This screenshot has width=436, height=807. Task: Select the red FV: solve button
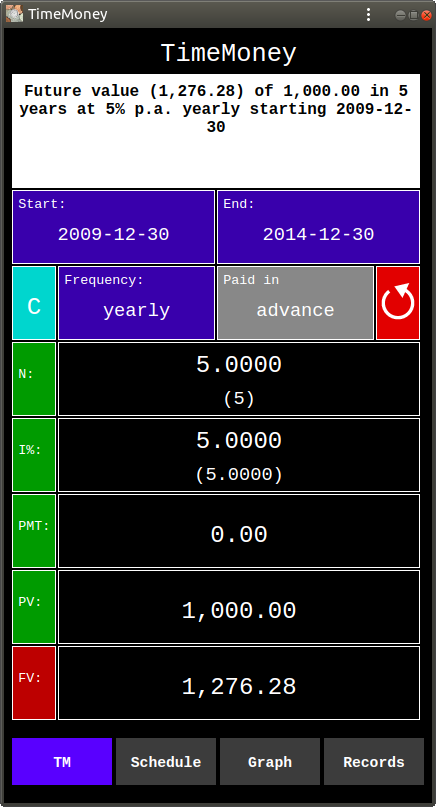34,683
